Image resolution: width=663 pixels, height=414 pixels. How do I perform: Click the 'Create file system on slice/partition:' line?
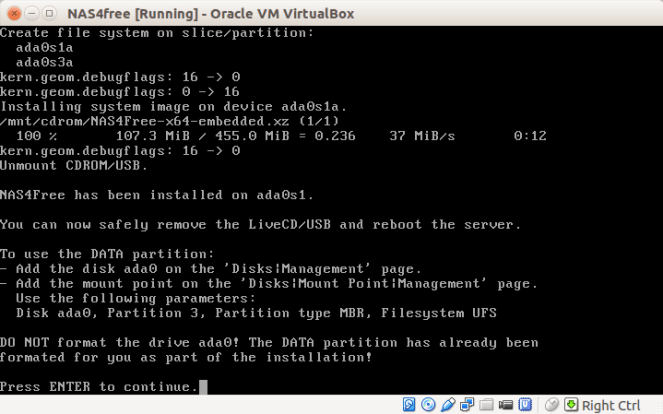157,33
